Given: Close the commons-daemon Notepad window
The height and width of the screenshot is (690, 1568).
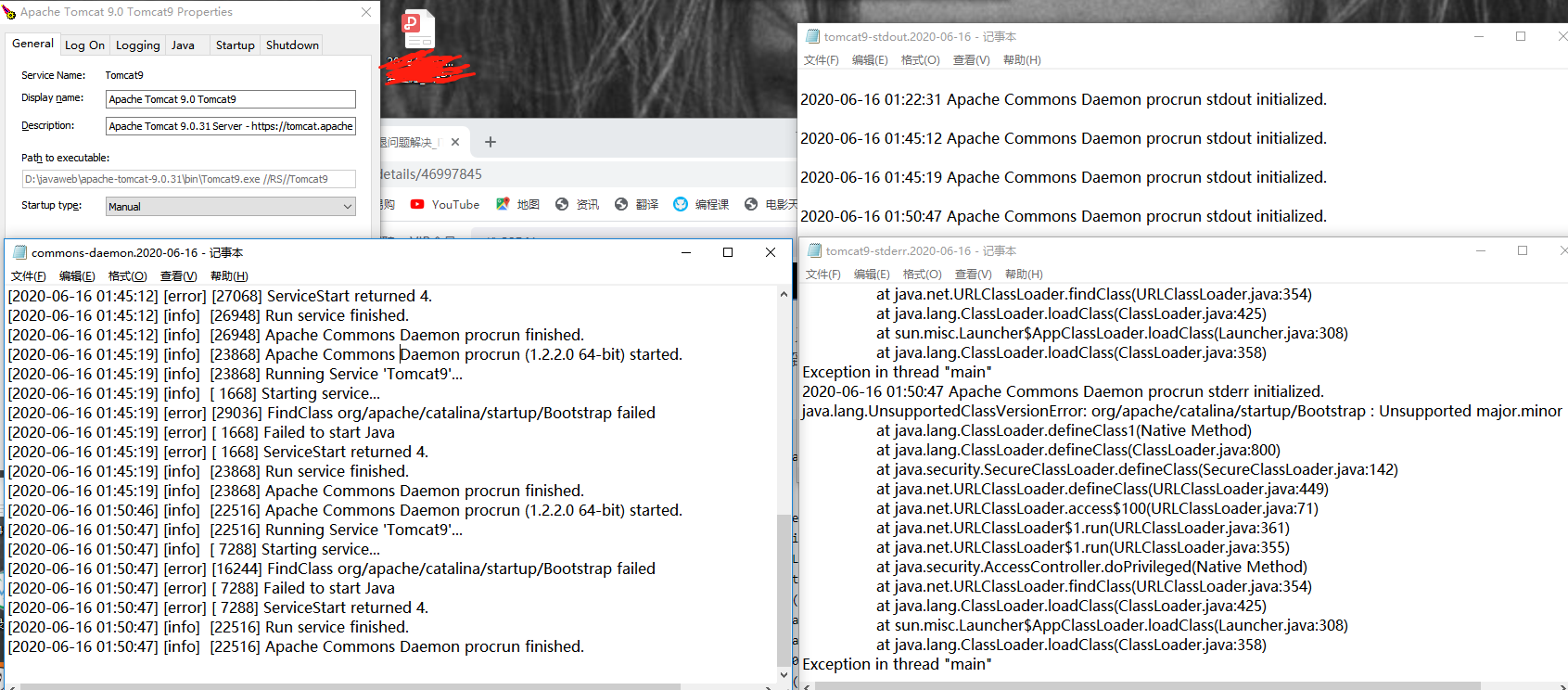Looking at the screenshot, I should pos(771,252).
